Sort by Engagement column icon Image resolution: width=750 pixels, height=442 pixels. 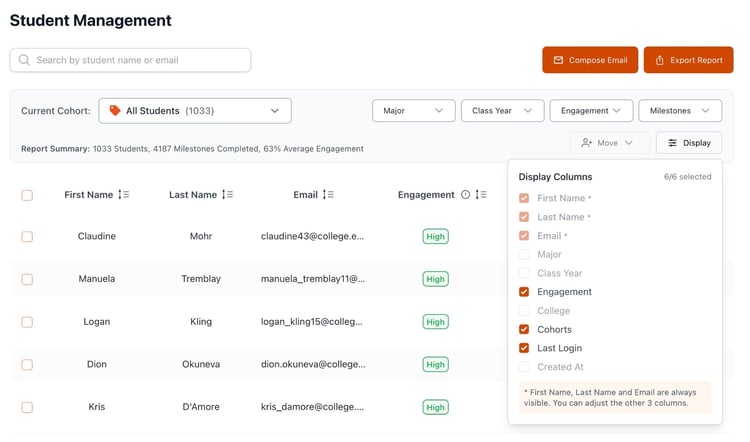point(481,195)
